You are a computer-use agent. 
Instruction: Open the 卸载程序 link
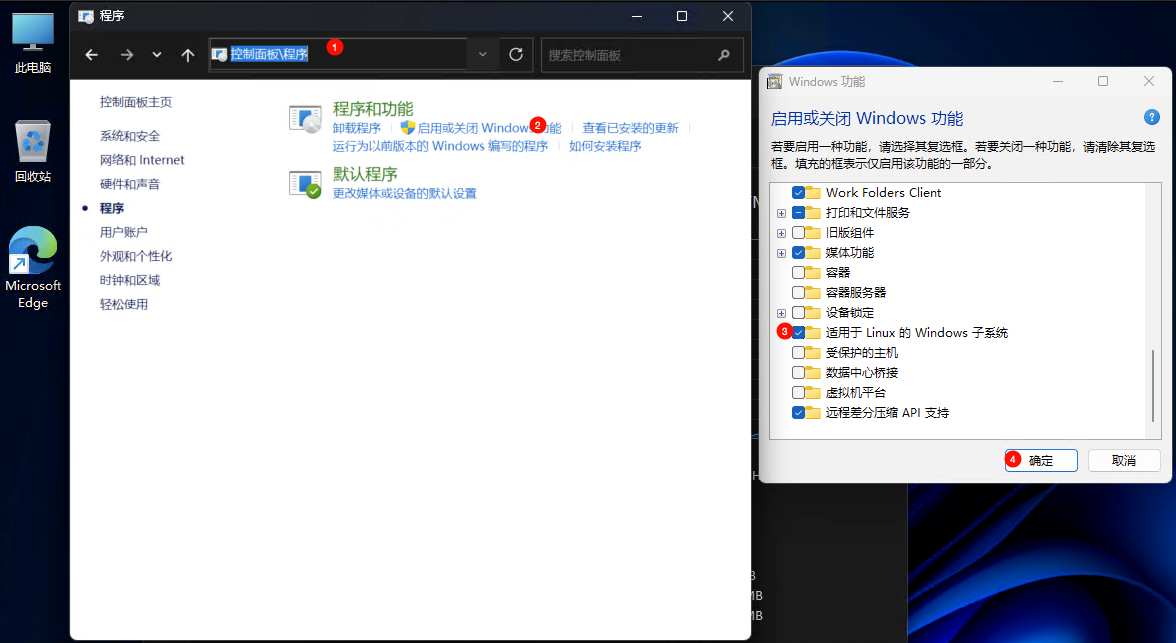[x=356, y=128]
